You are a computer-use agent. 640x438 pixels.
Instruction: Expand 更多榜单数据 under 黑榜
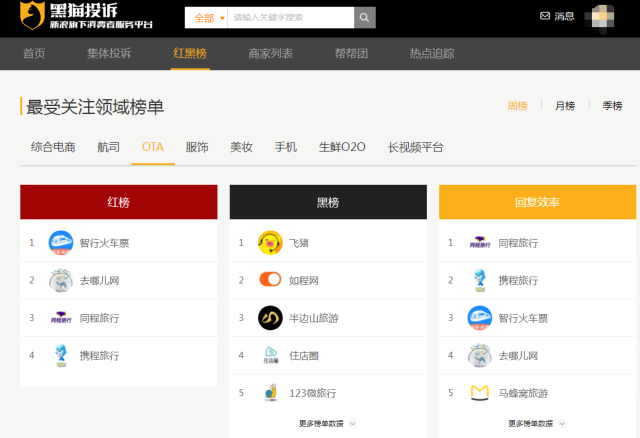[x=328, y=423]
